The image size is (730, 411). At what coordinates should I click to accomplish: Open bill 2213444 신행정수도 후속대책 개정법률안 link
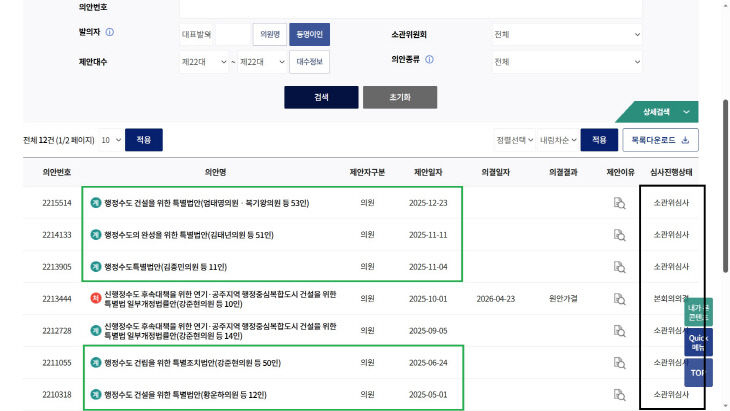pyautogui.click(x=220, y=299)
